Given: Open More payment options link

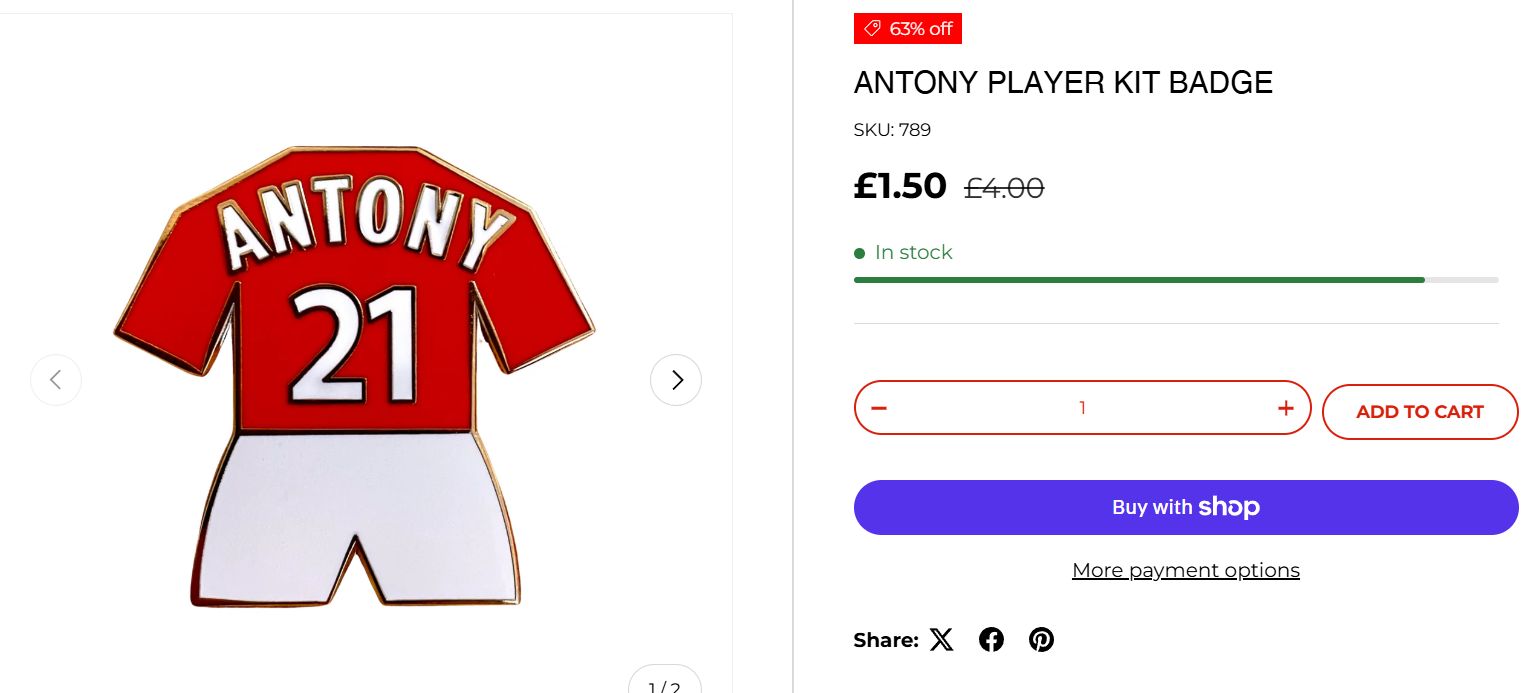Looking at the screenshot, I should [x=1185, y=570].
